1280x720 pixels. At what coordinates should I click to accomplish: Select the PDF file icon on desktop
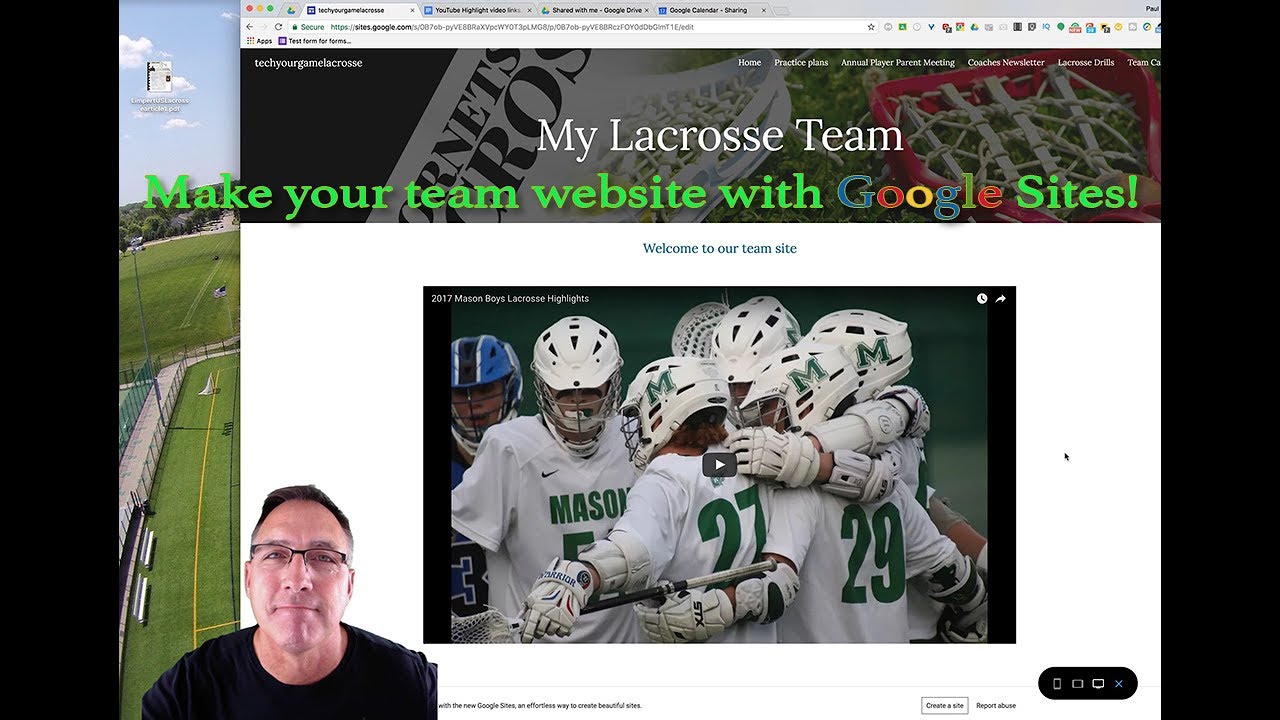coord(158,76)
